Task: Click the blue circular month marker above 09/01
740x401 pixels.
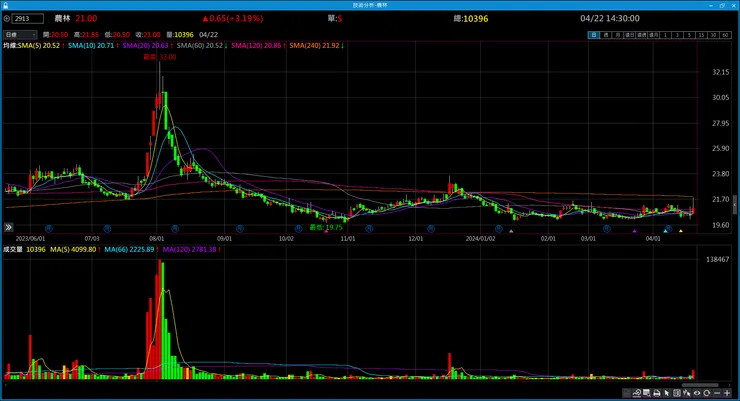Action: (x=240, y=228)
